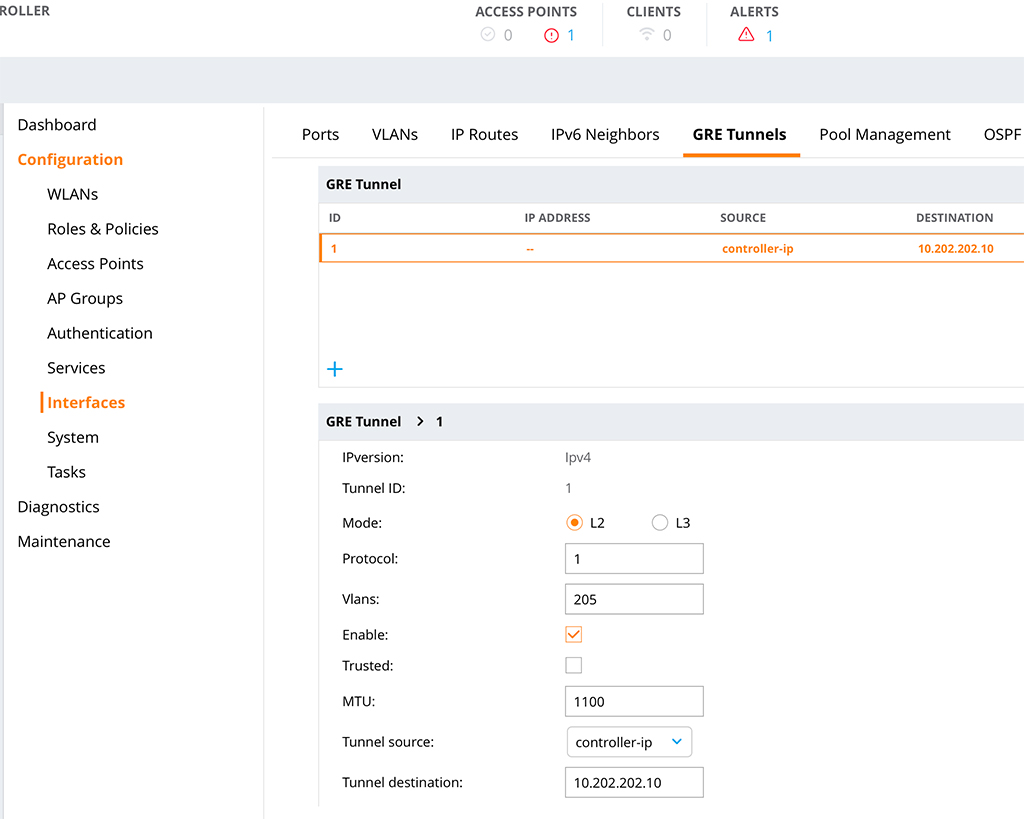Select the GRE Tunnels tab
The height and width of the screenshot is (819, 1024).
pyautogui.click(x=739, y=135)
